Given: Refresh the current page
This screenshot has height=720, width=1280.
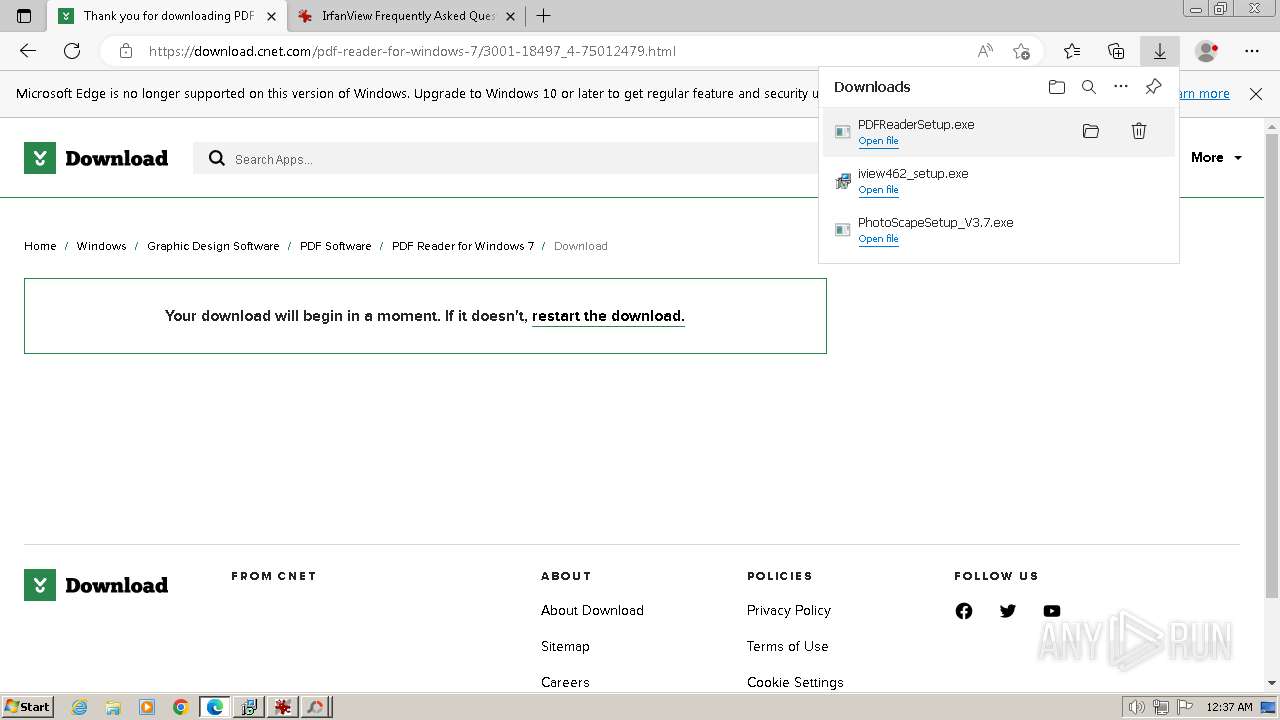Looking at the screenshot, I should click(x=72, y=51).
